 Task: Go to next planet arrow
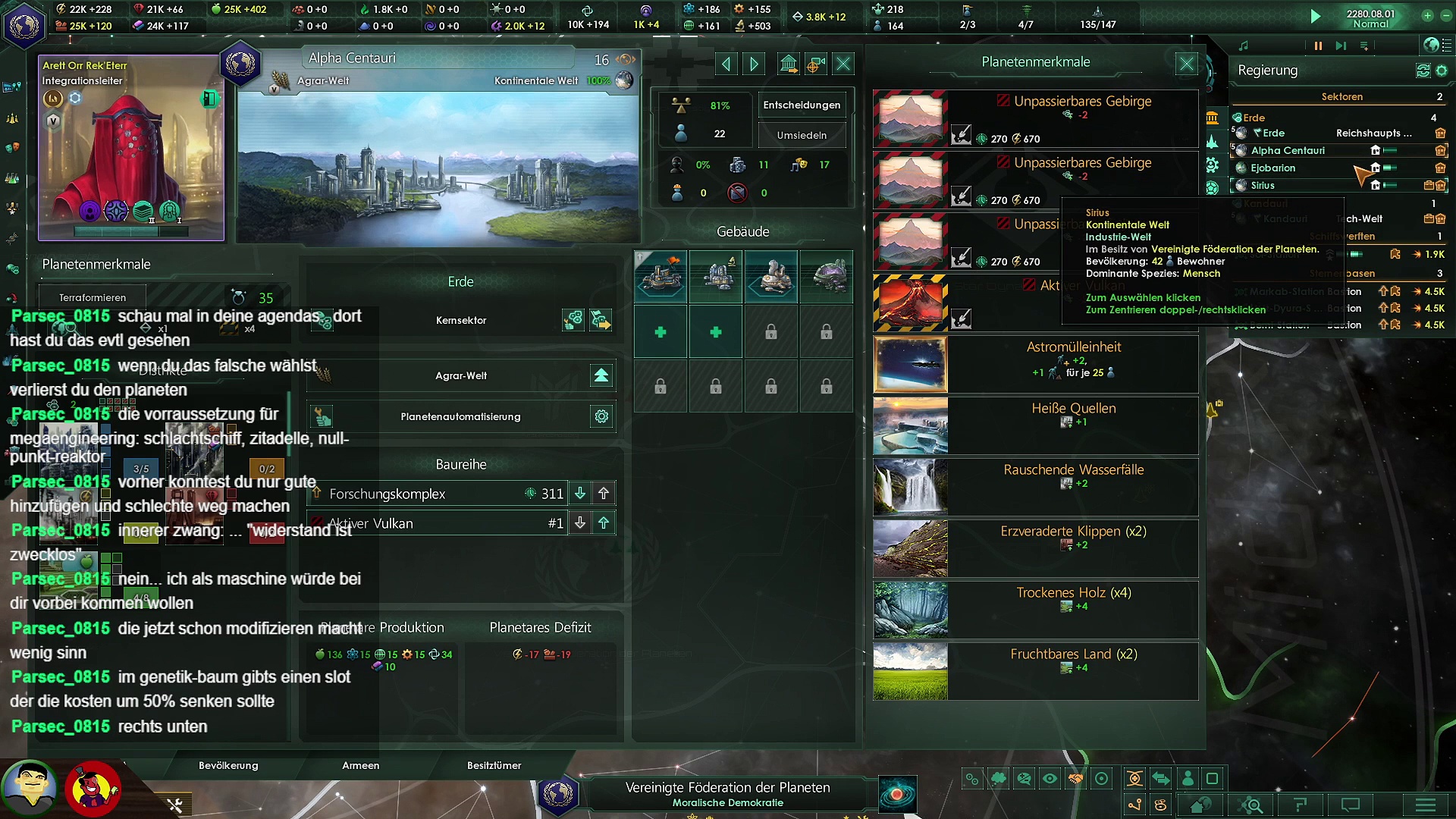point(754,64)
